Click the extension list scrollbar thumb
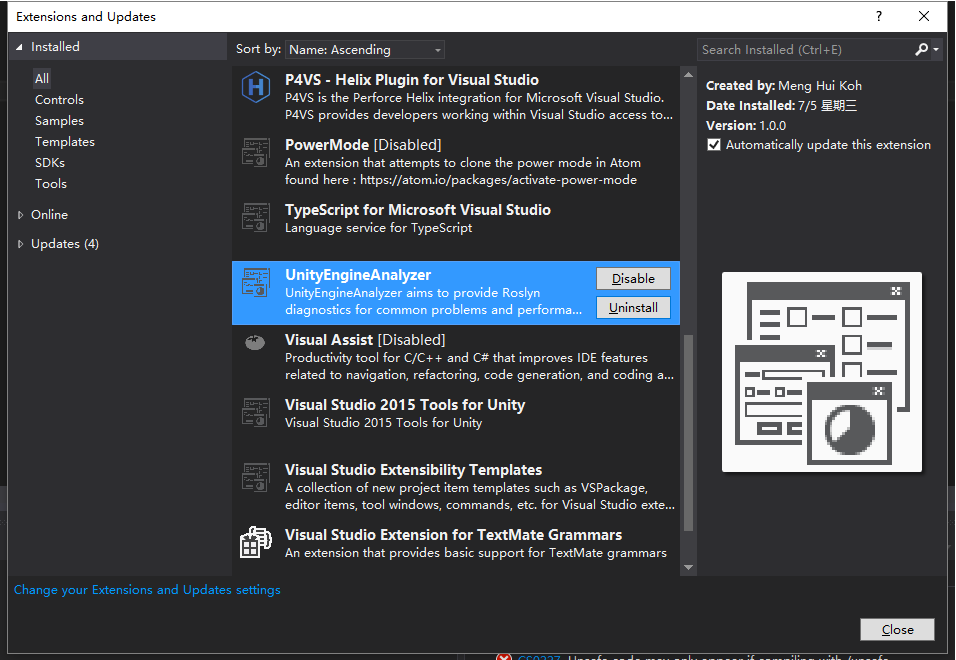 pyautogui.click(x=688, y=433)
